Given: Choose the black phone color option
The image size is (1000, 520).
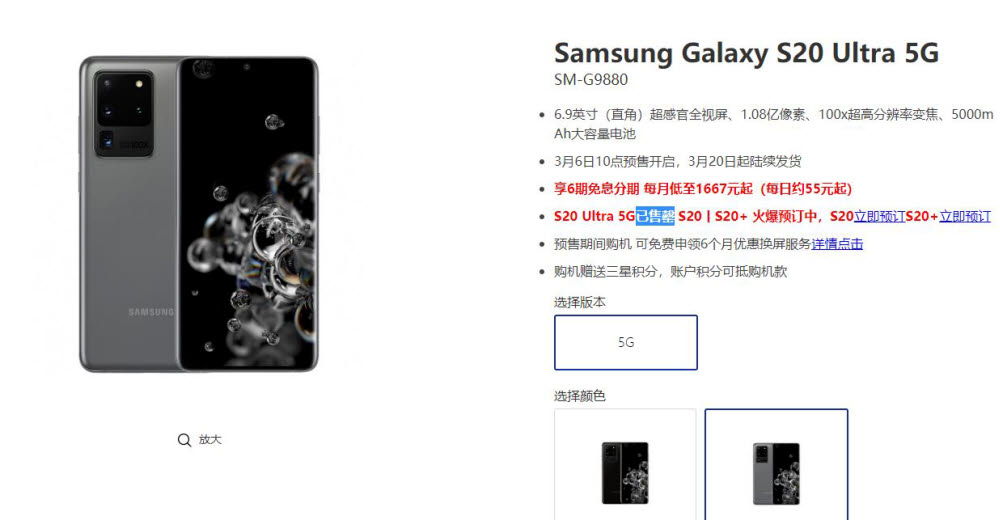Looking at the screenshot, I should click(x=625, y=464).
